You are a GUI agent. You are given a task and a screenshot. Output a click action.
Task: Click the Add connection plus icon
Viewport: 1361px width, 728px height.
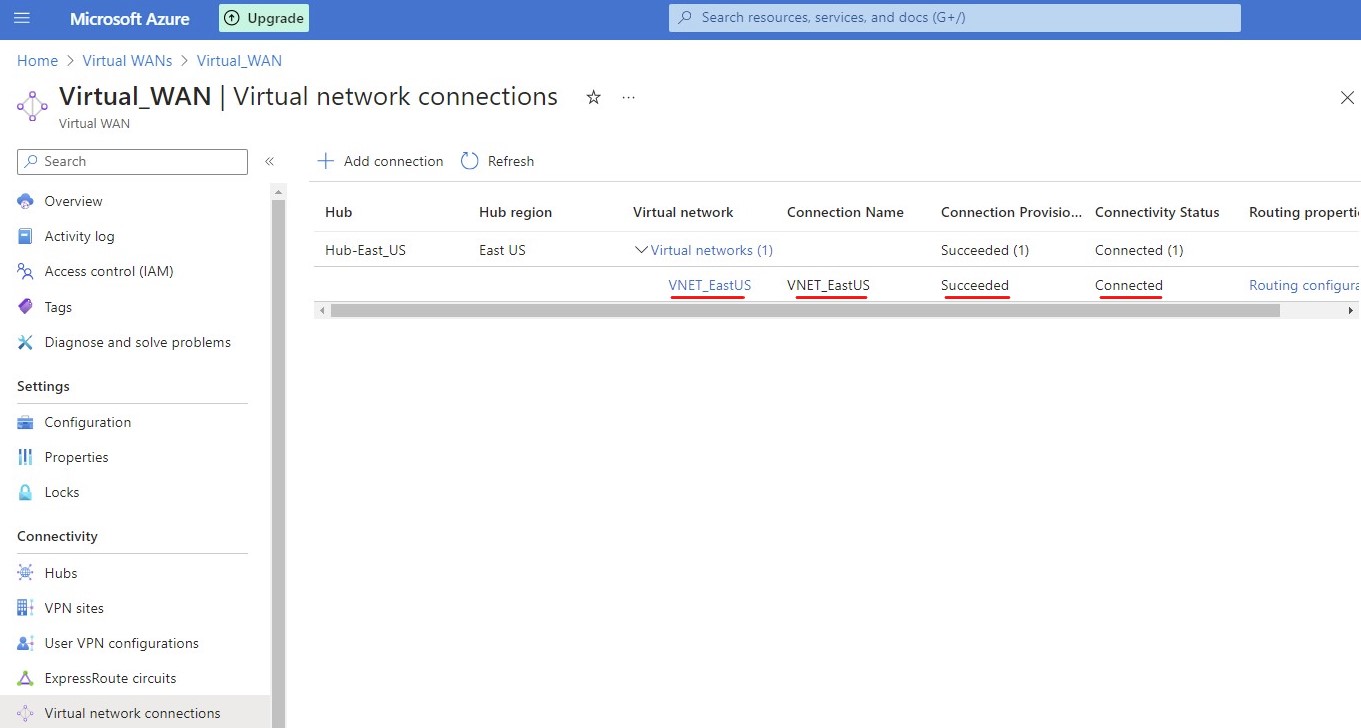pos(325,161)
